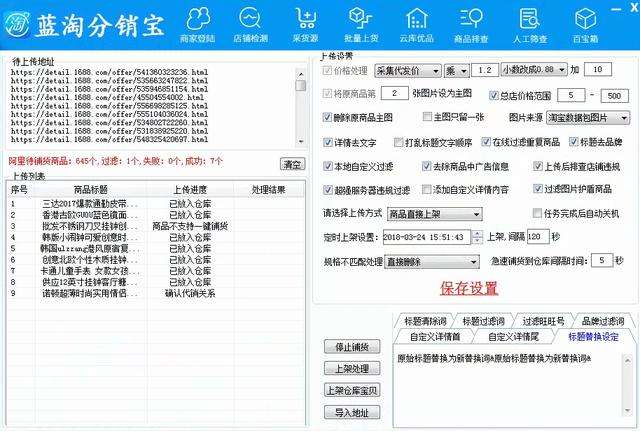Enable 打乱标题文字顺序 checkbox
Screen dimensions: 640x431
click(398, 142)
